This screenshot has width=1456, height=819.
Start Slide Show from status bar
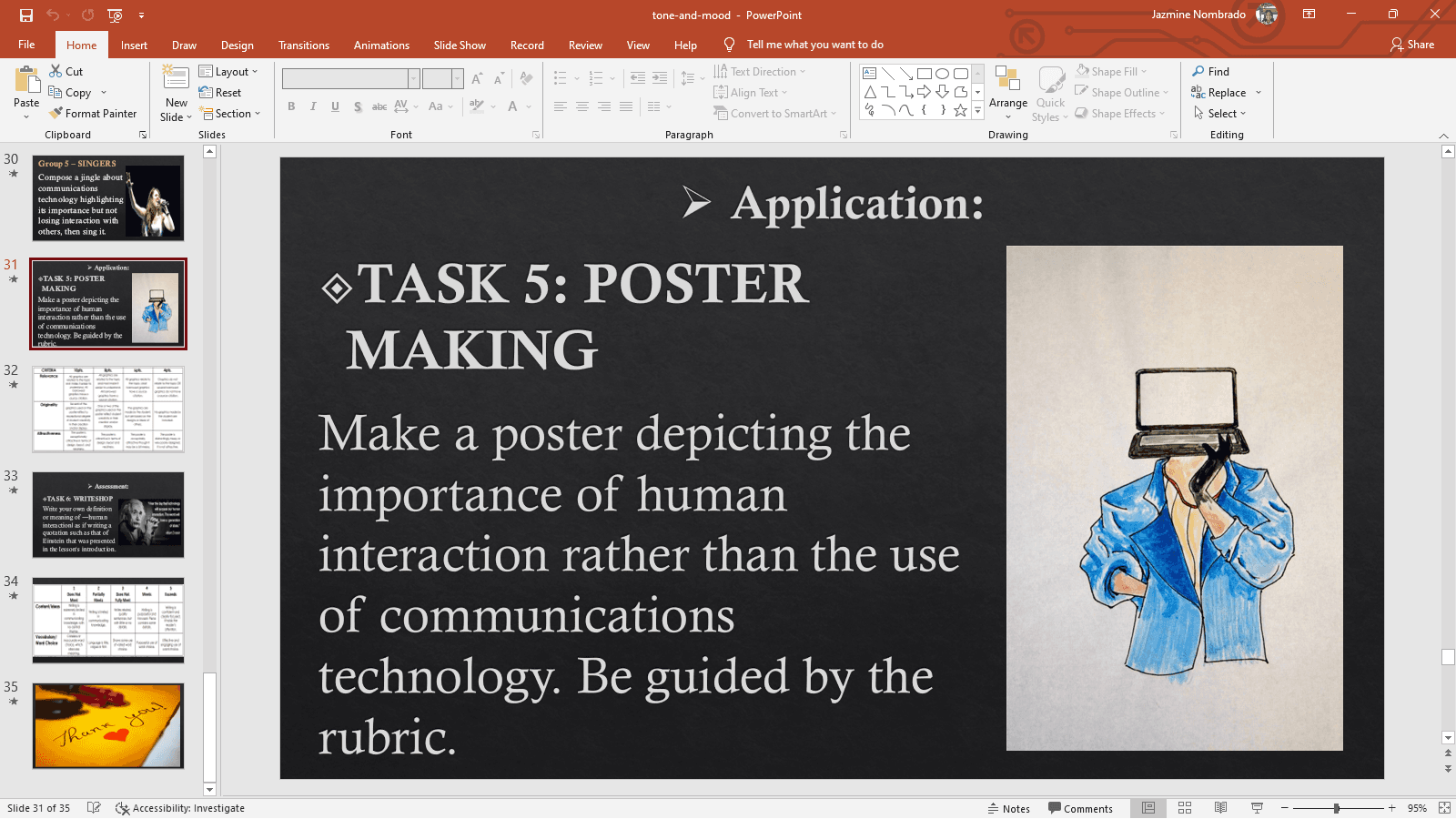pos(1256,808)
